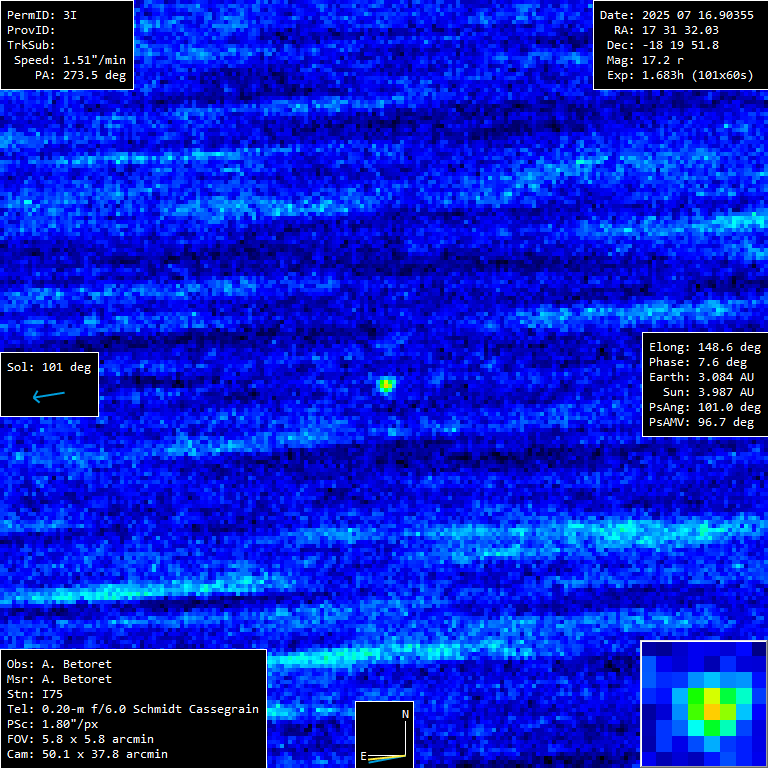Click the 'RA: 17 31 32.03' line
The image size is (768, 768).
(666, 30)
